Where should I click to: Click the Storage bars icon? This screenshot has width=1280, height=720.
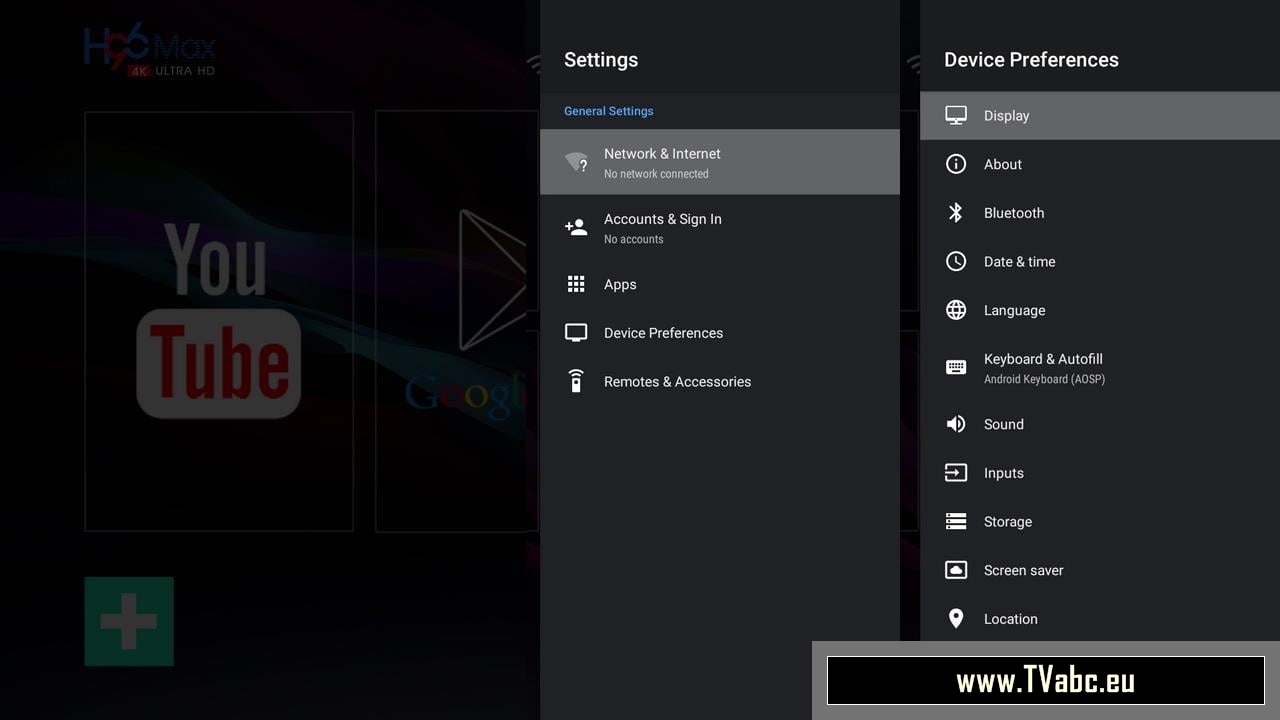click(x=956, y=522)
